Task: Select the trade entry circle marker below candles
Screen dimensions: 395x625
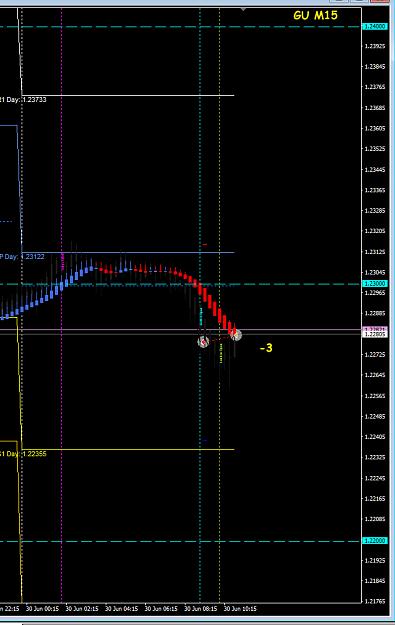Action: 203,342
